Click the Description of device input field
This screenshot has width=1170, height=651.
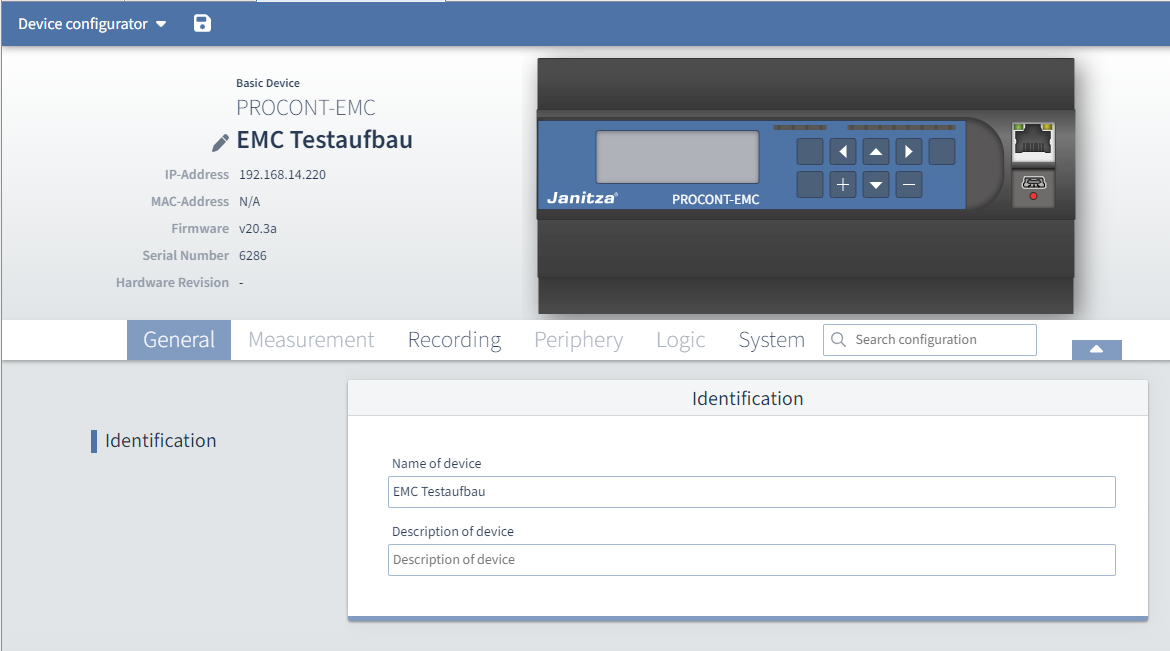pyautogui.click(x=751, y=559)
